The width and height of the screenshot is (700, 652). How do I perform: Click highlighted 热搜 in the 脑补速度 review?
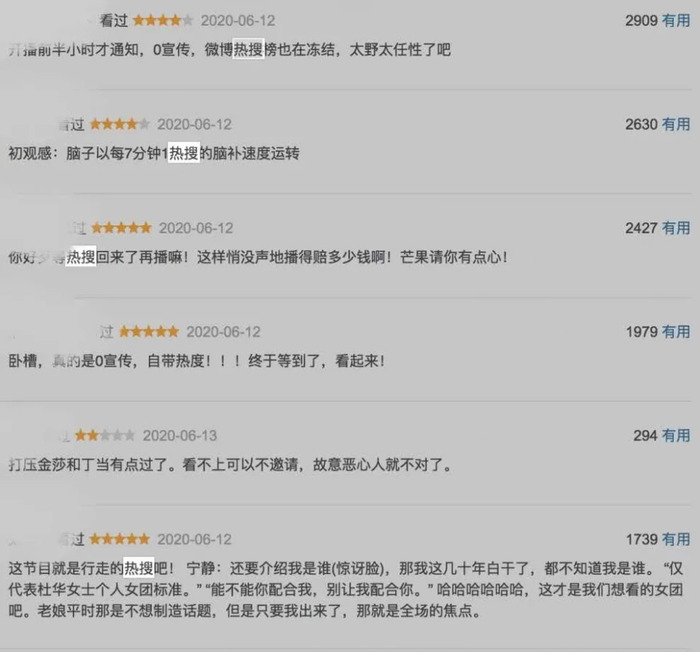point(183,153)
